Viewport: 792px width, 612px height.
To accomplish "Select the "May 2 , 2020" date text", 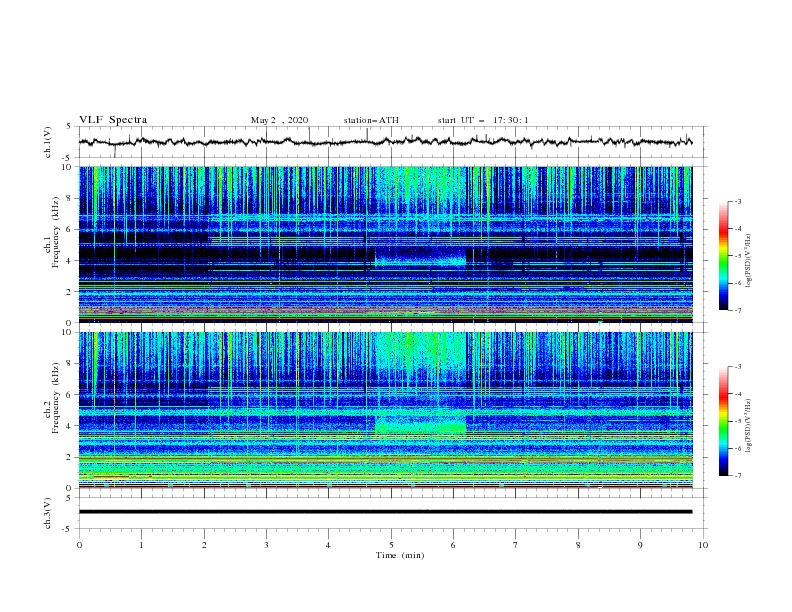I will 279,120.
